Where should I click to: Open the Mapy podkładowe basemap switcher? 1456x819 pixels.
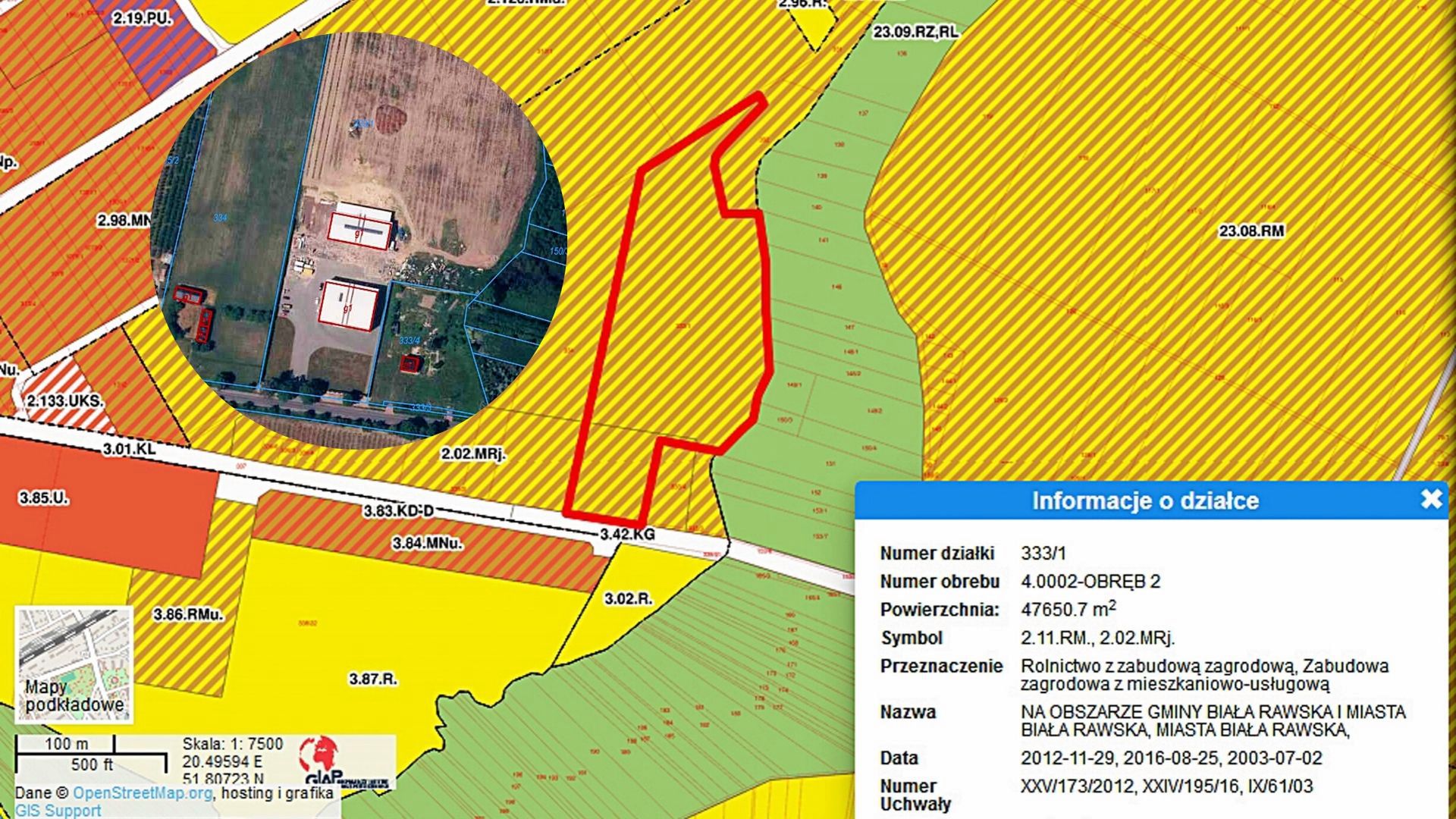pos(74,664)
